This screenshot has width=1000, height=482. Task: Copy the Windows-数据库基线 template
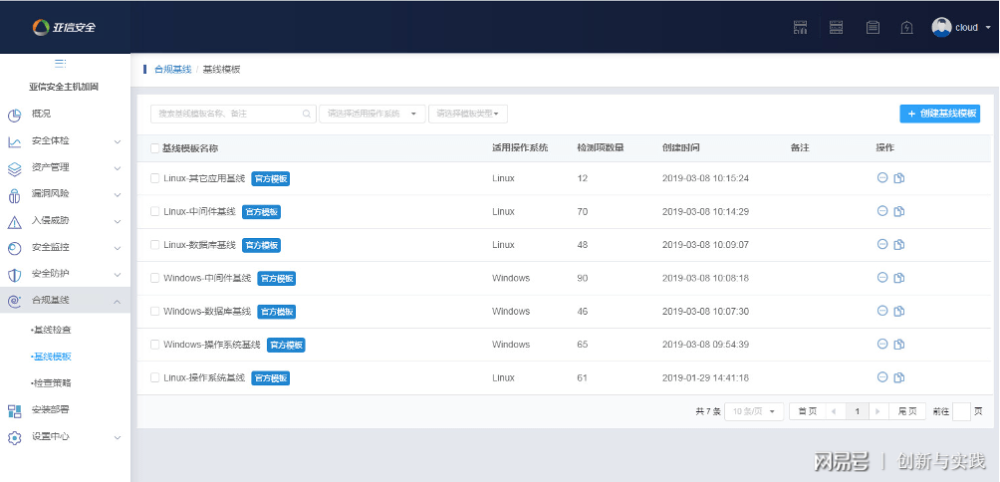[899, 311]
